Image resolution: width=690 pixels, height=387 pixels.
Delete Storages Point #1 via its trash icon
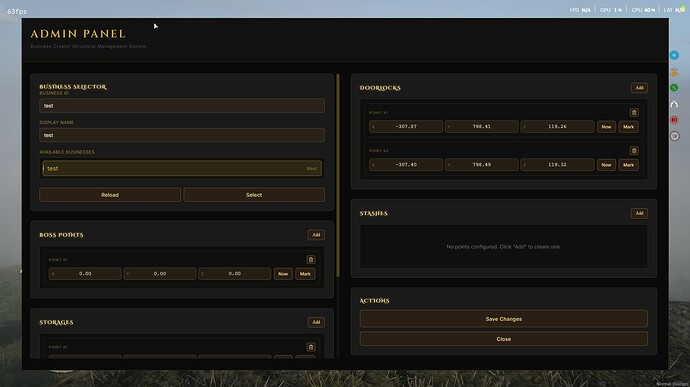[x=311, y=347]
